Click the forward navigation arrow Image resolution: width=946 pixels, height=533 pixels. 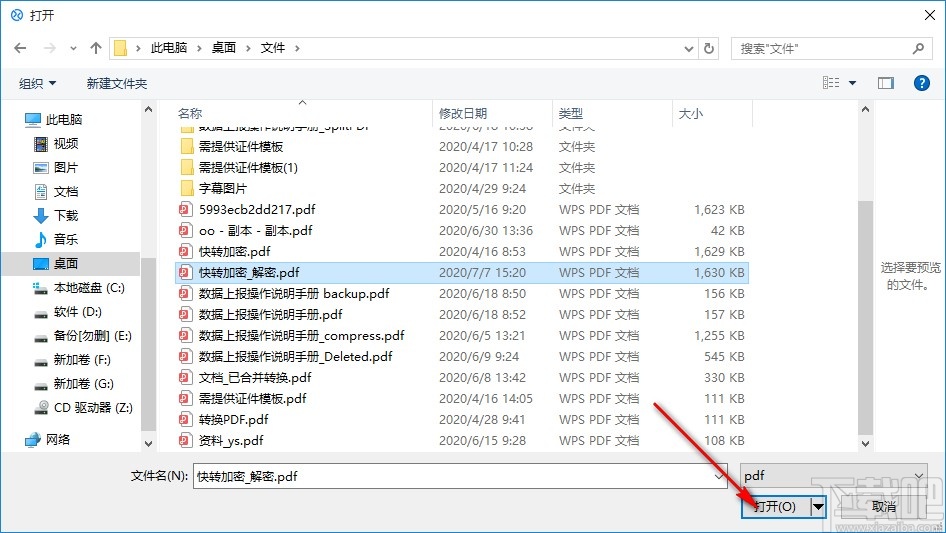pyautogui.click(x=49, y=48)
